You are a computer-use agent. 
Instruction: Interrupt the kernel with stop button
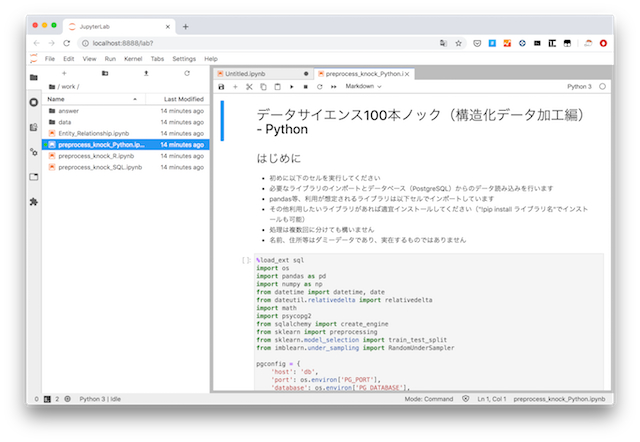(x=305, y=87)
